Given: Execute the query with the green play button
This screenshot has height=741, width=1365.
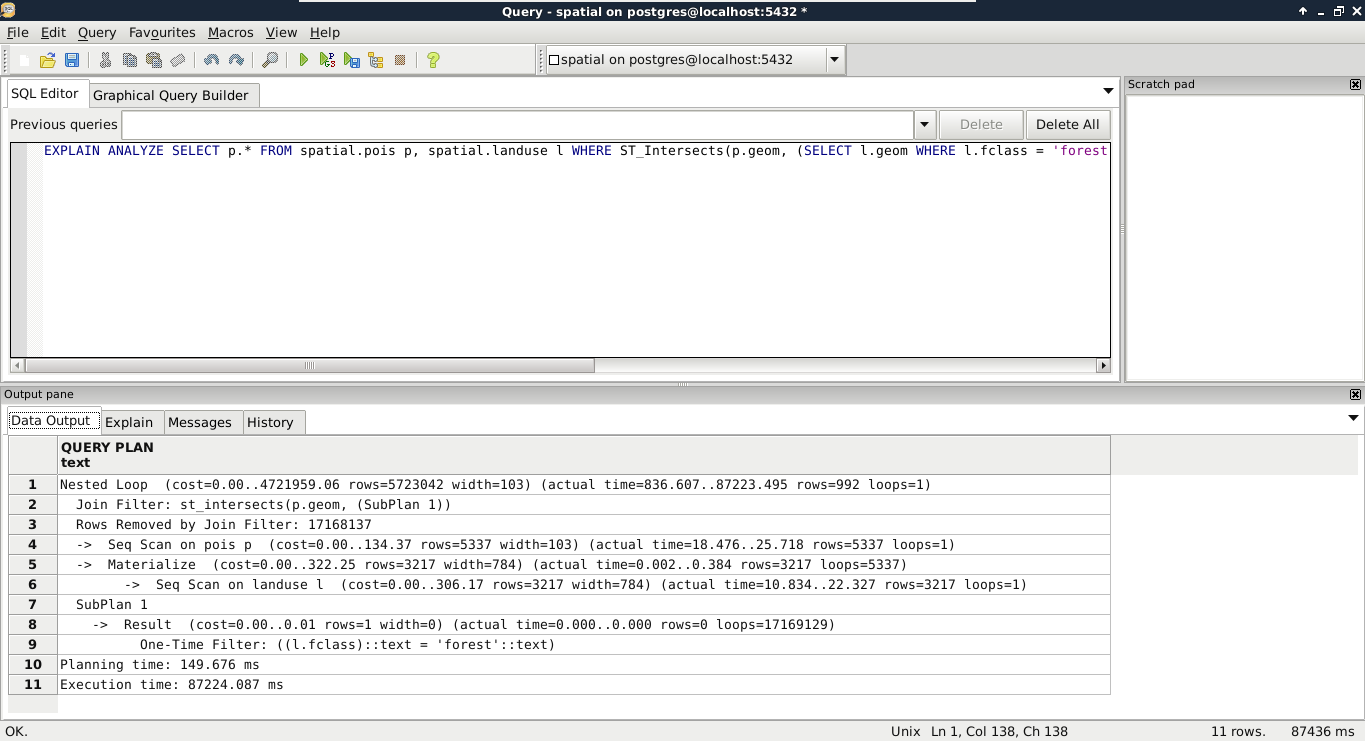Looking at the screenshot, I should 304,60.
